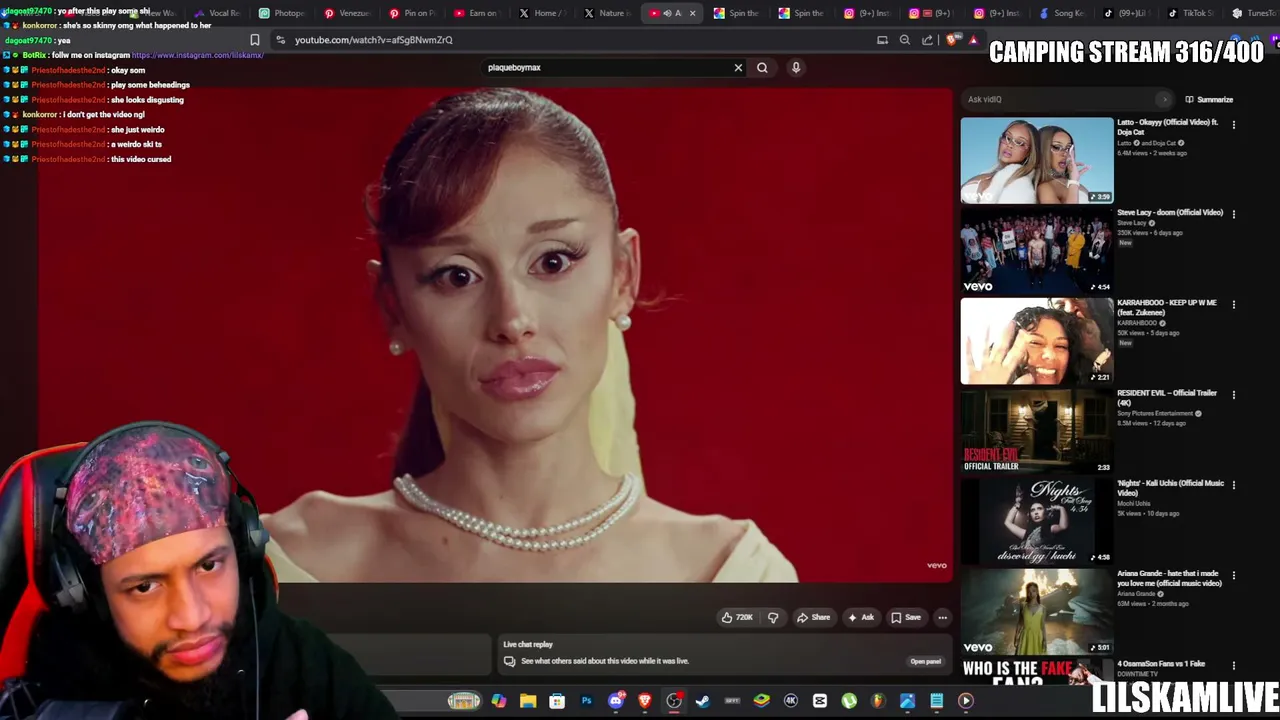The image size is (1280, 720).
Task: Open options menu for KARRAHBOOO video
Action: tap(1234, 304)
